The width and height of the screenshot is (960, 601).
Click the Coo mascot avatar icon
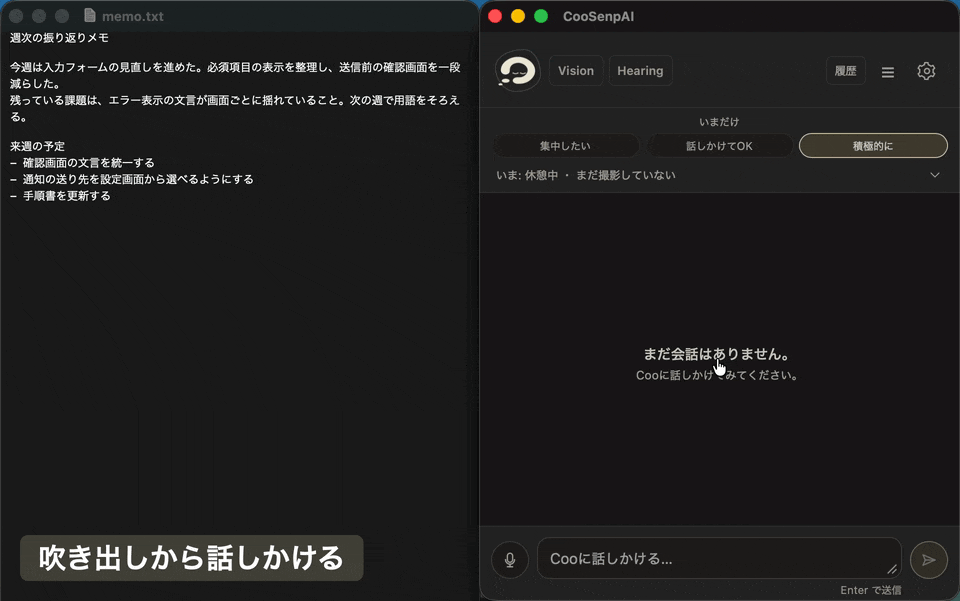click(517, 71)
